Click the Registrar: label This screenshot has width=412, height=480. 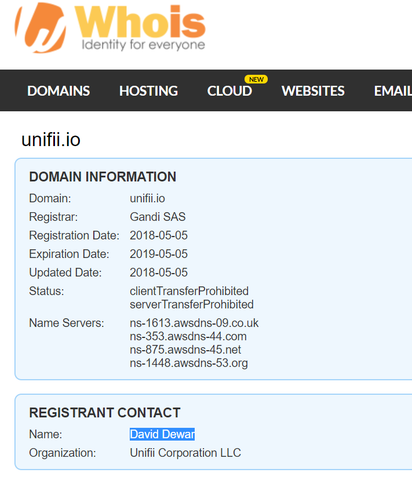point(53,217)
